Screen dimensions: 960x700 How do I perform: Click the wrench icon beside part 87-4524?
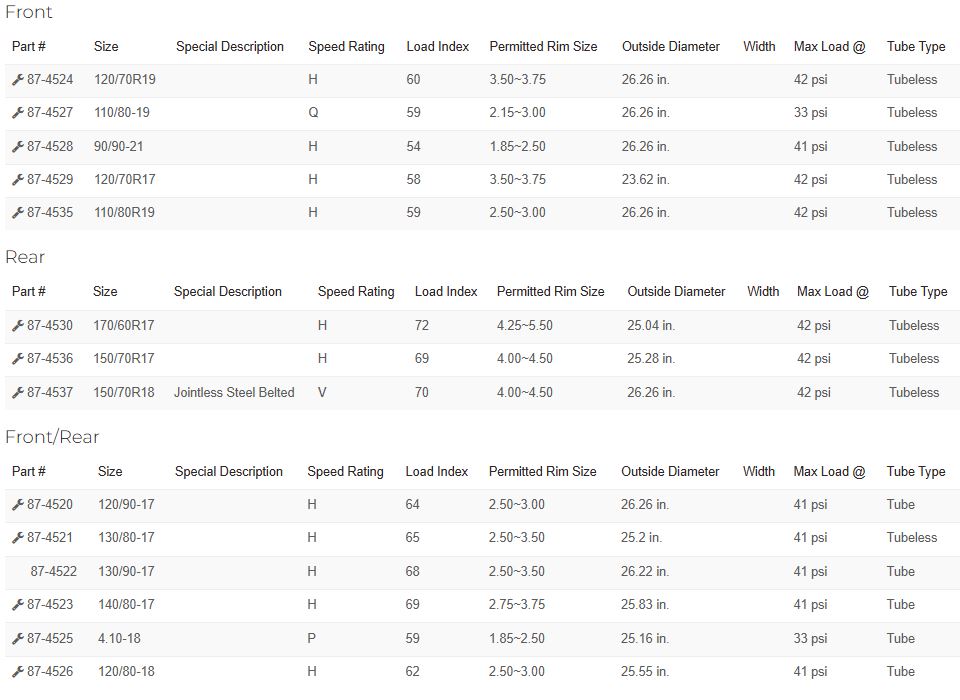18,80
